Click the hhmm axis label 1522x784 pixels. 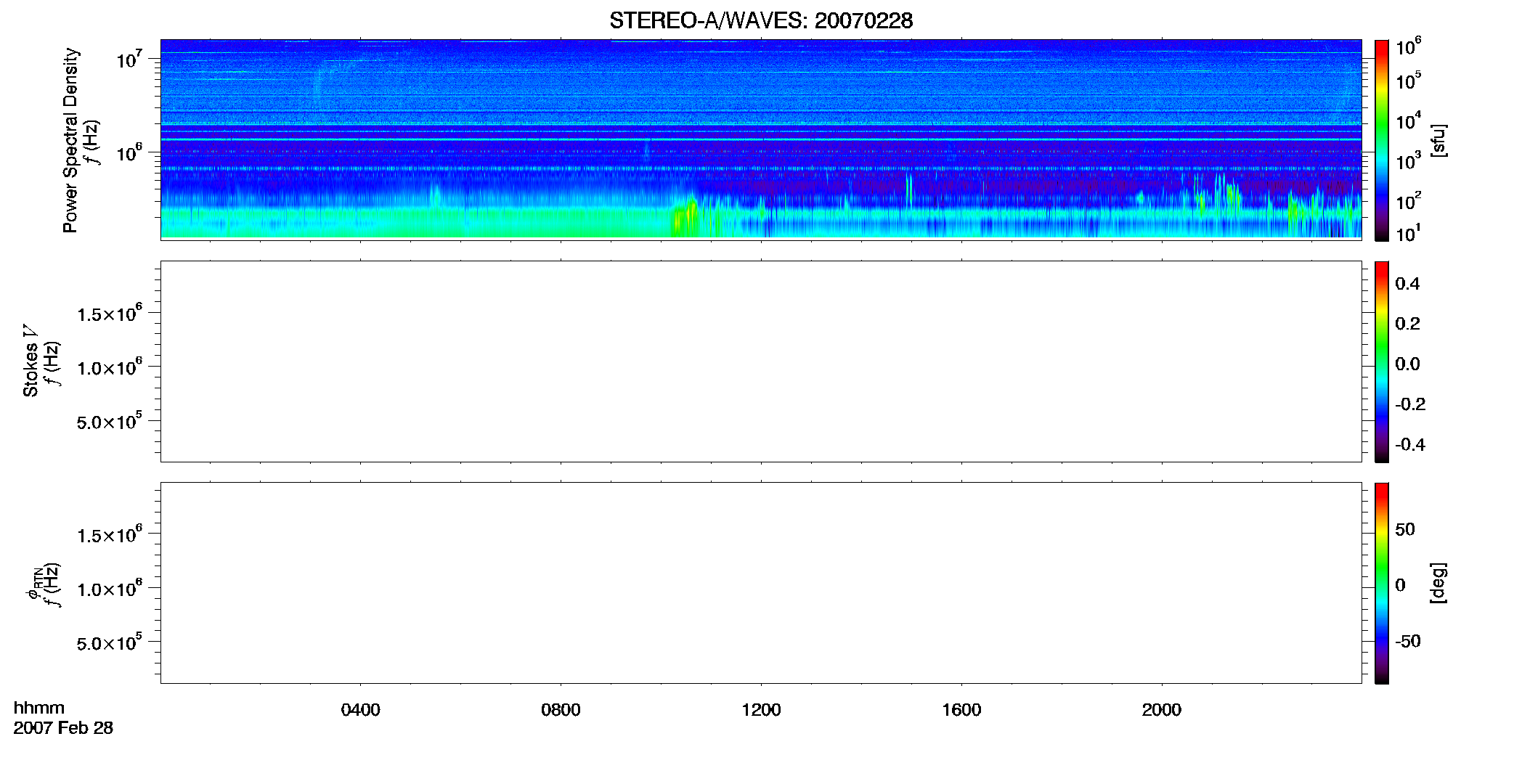[x=39, y=708]
